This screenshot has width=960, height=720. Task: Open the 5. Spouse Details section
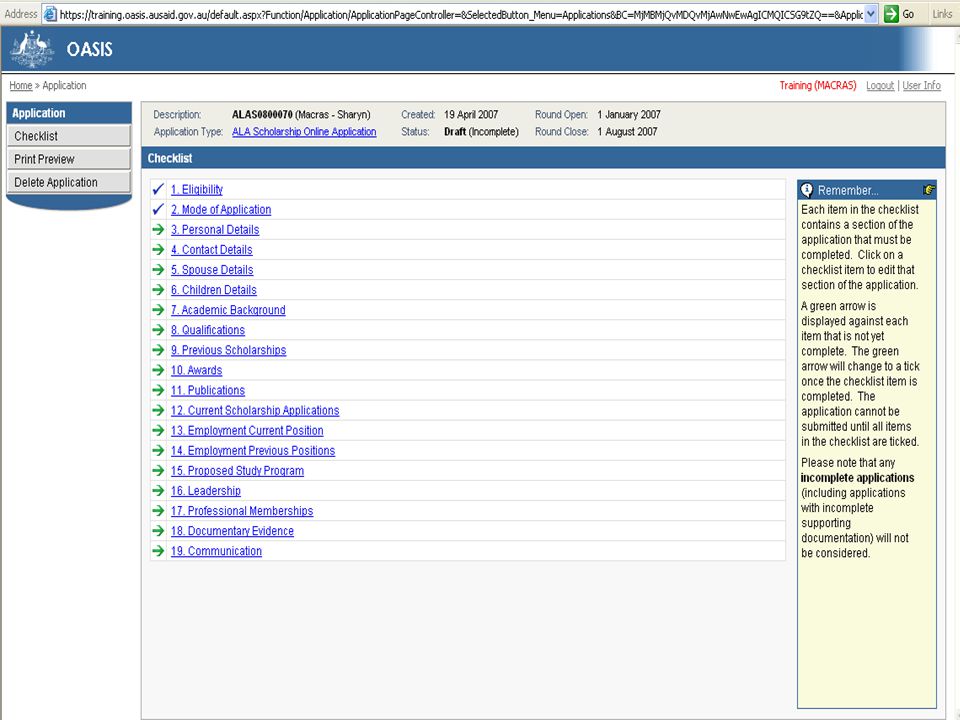point(212,269)
